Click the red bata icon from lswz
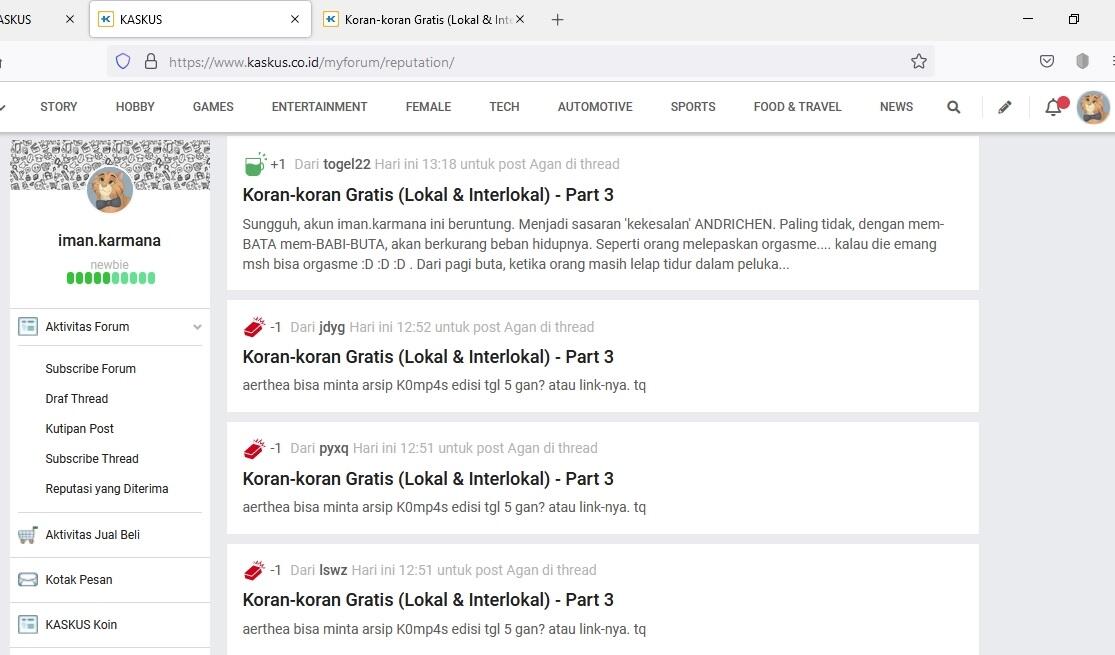The image size is (1115, 655). coord(254,570)
